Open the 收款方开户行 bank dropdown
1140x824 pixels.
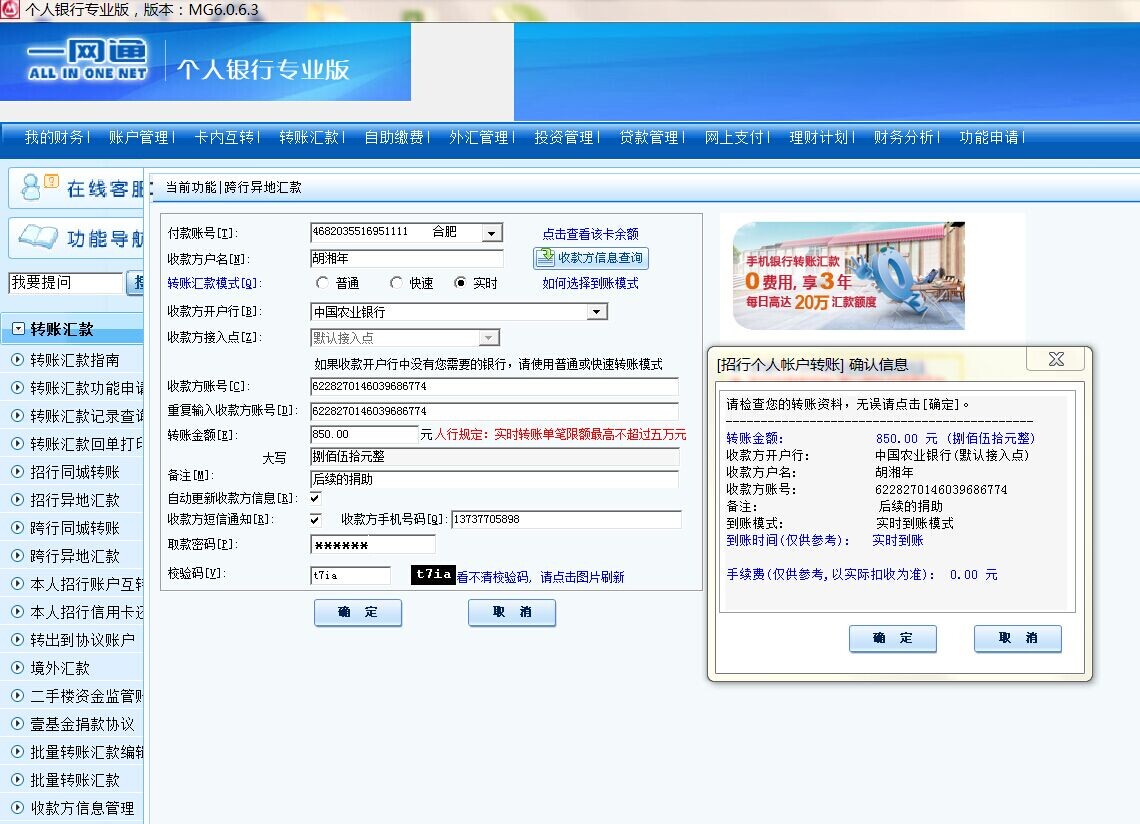(596, 311)
